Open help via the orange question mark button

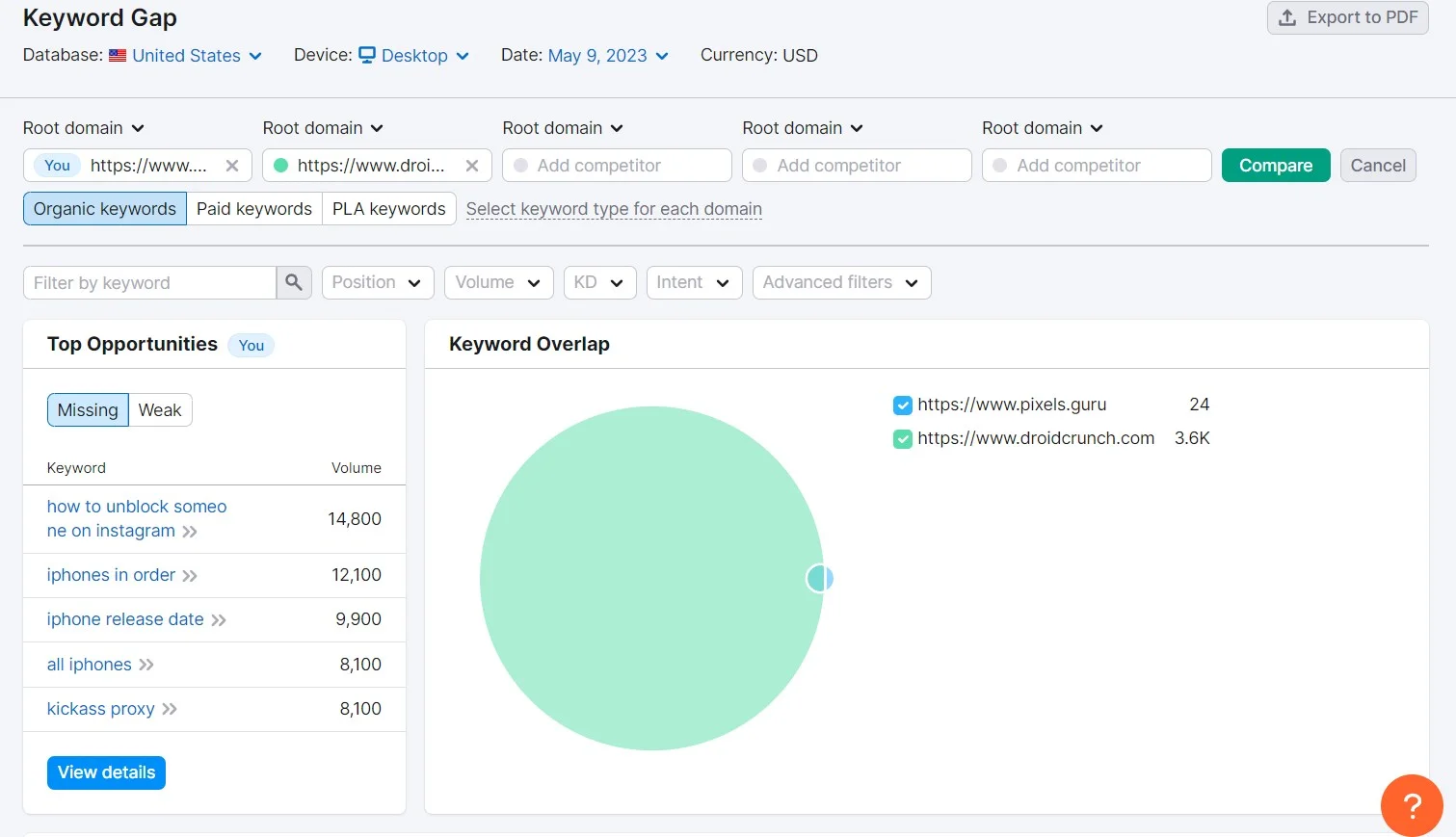tap(1411, 806)
